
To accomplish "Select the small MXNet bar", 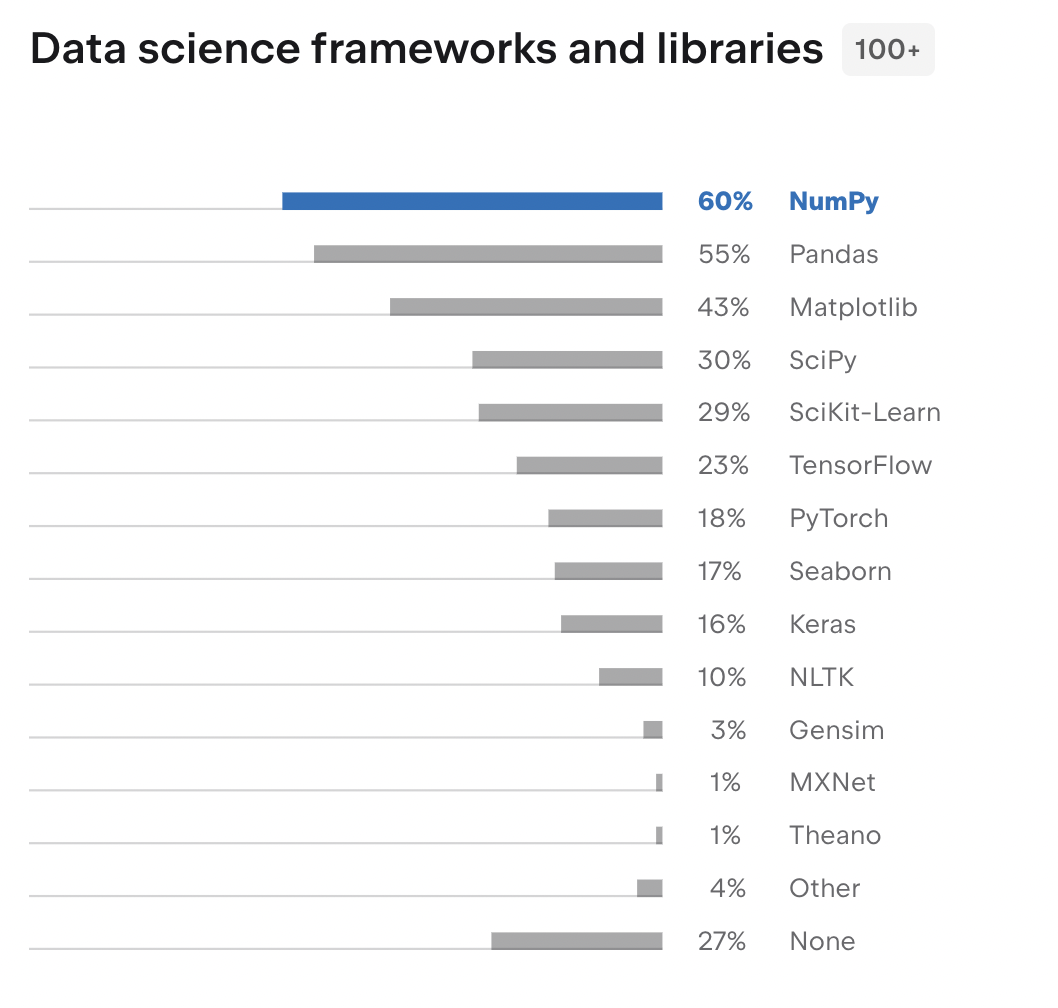I will 659,783.
